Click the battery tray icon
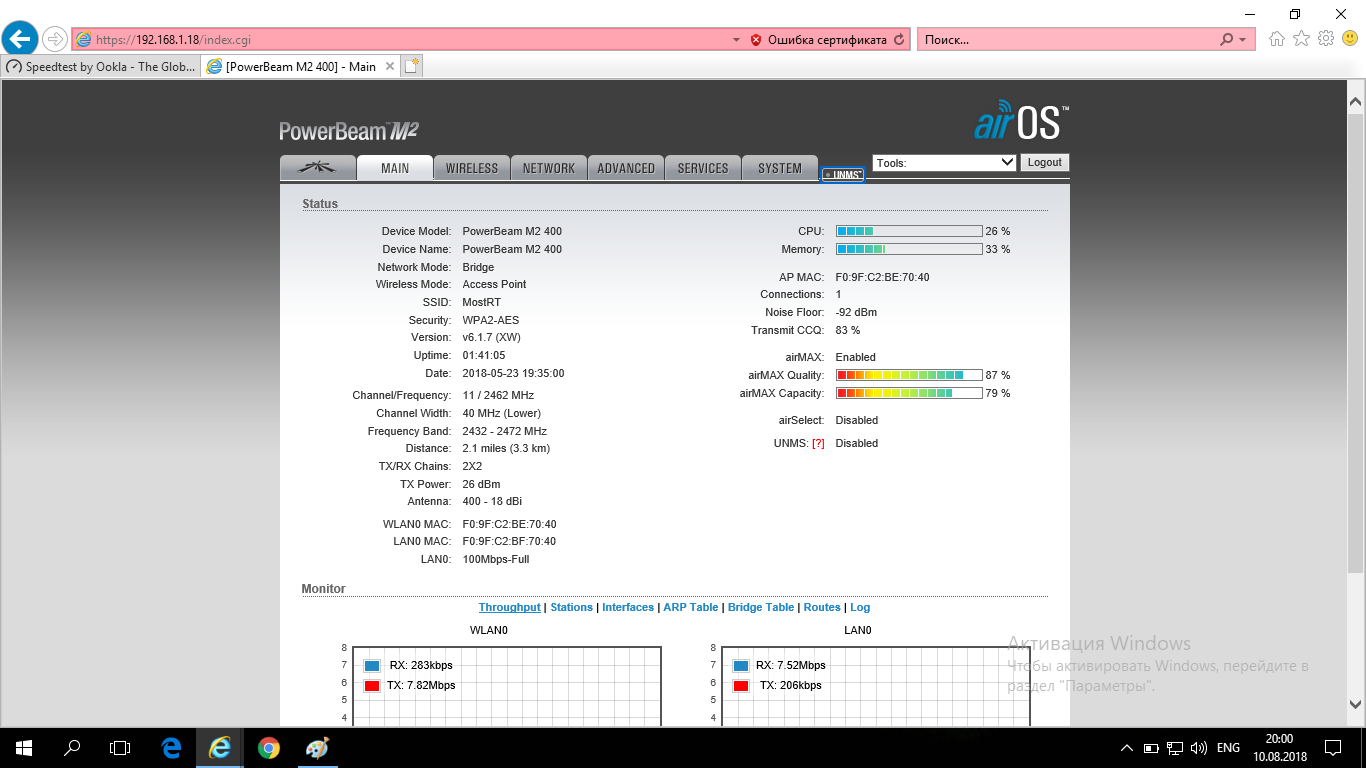This screenshot has height=768, width=1366. coord(1151,748)
